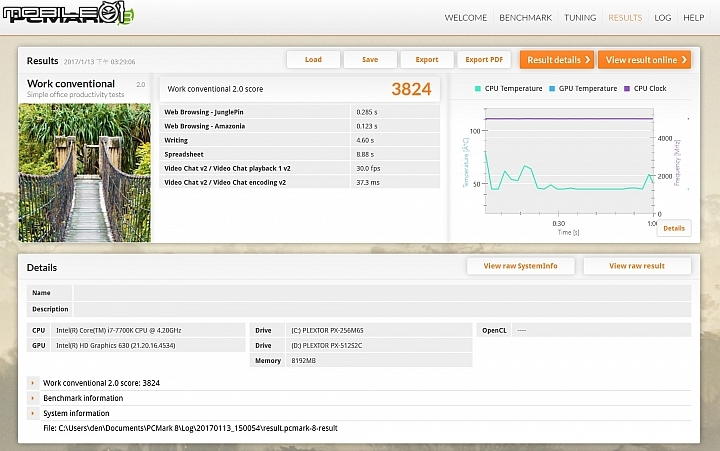Image resolution: width=720 pixels, height=451 pixels.
Task: Click the result file path text
Action: (x=190, y=428)
